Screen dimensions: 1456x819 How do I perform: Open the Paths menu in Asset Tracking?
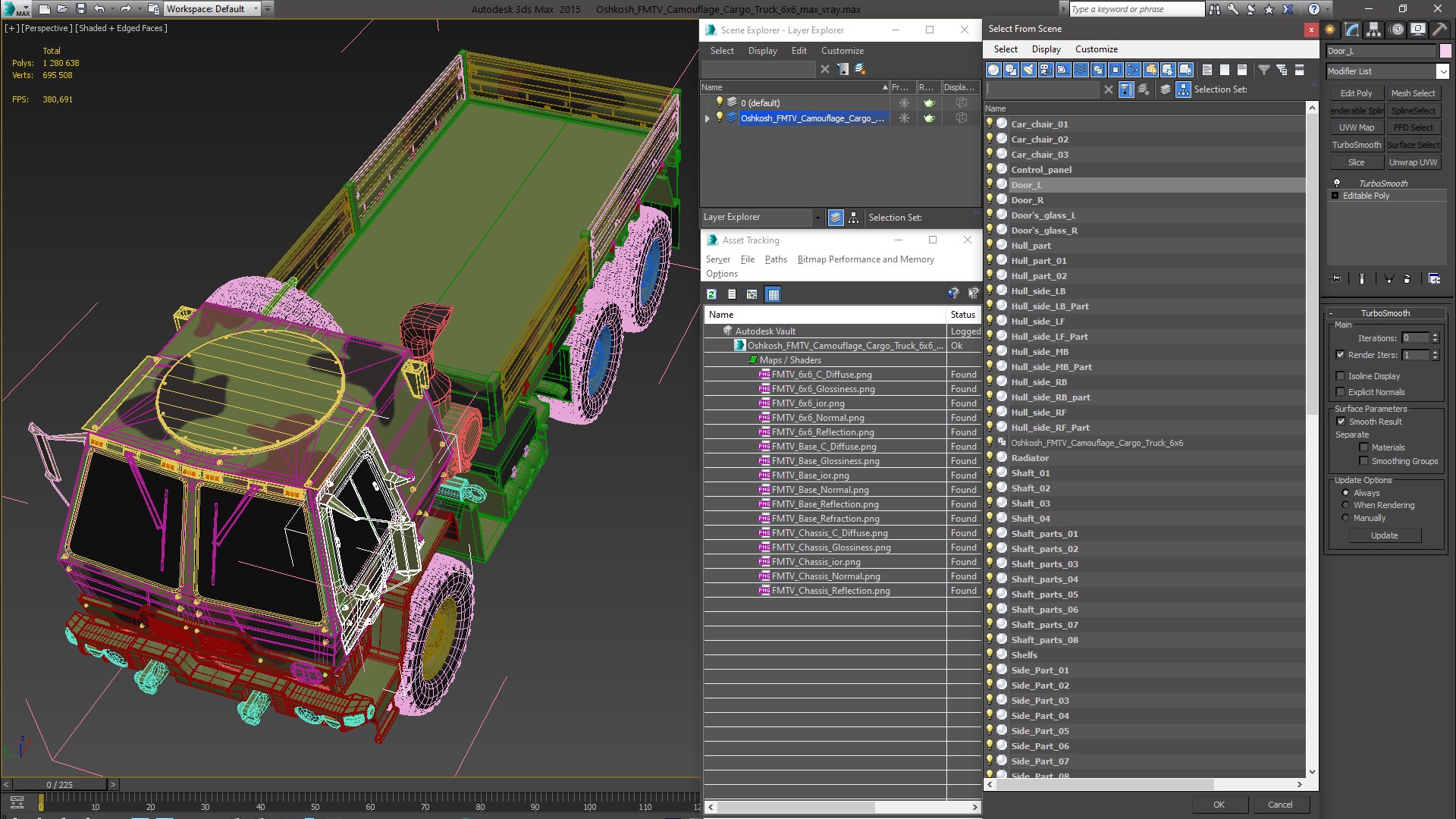(x=776, y=259)
